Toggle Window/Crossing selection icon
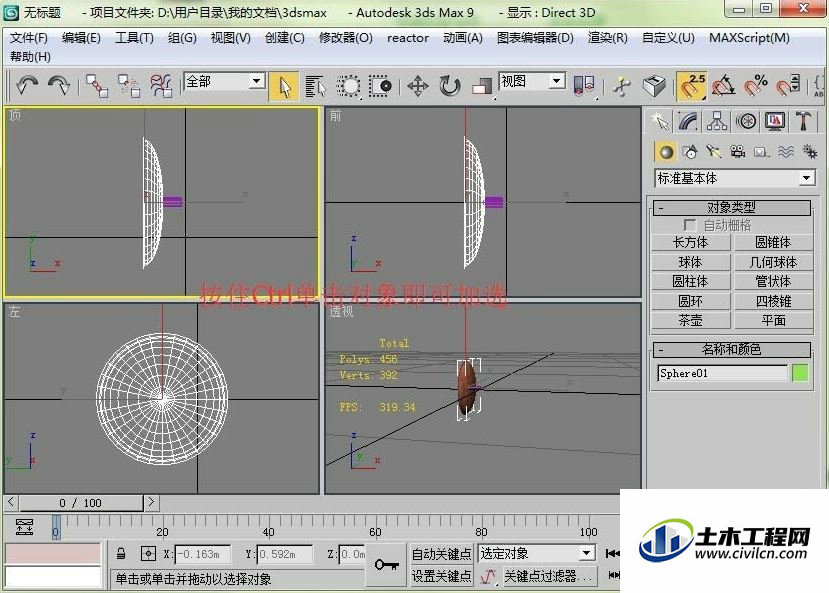Viewport: 829px width, 593px height. [380, 86]
